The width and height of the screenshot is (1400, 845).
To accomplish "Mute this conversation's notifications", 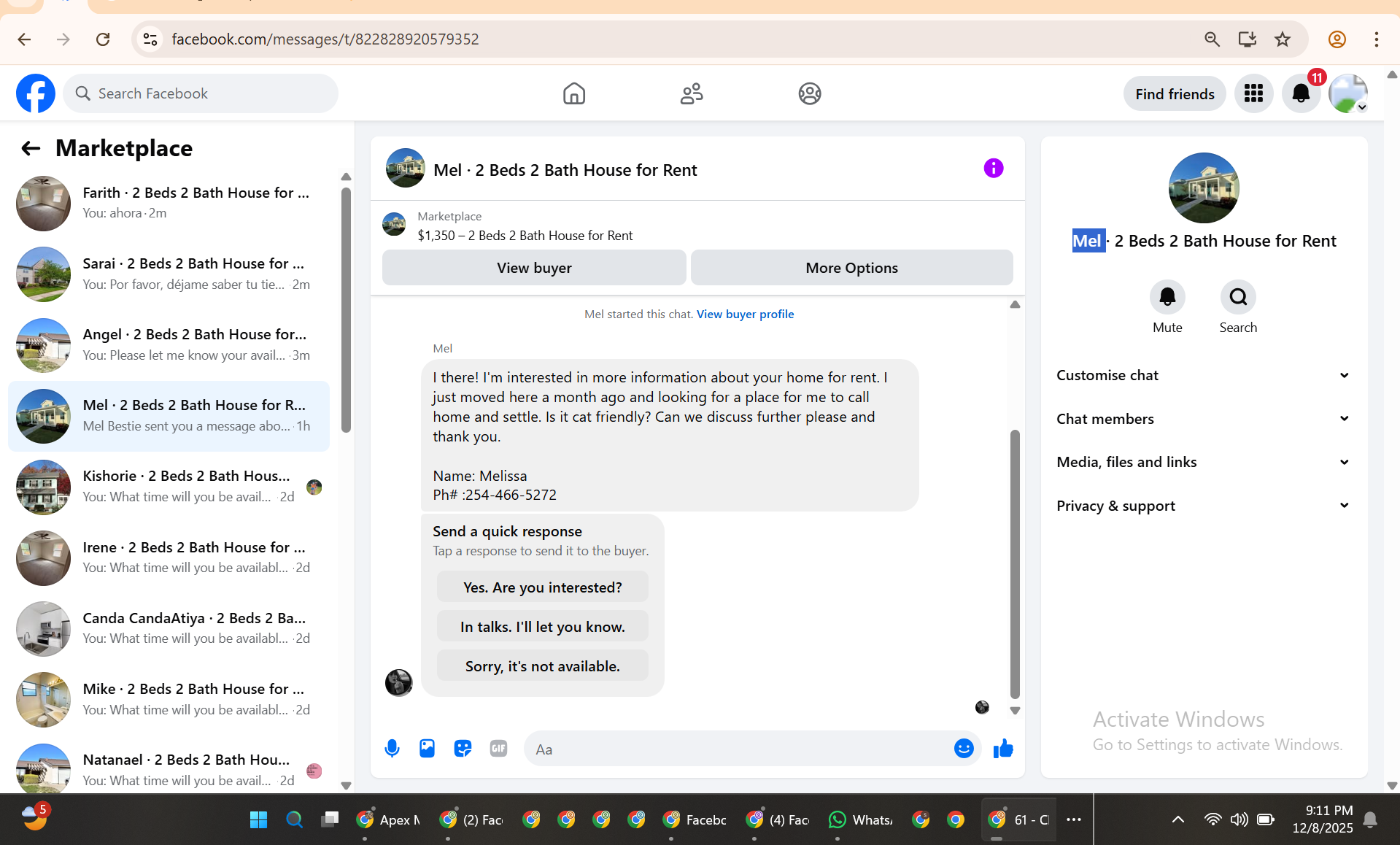I will (x=1167, y=297).
